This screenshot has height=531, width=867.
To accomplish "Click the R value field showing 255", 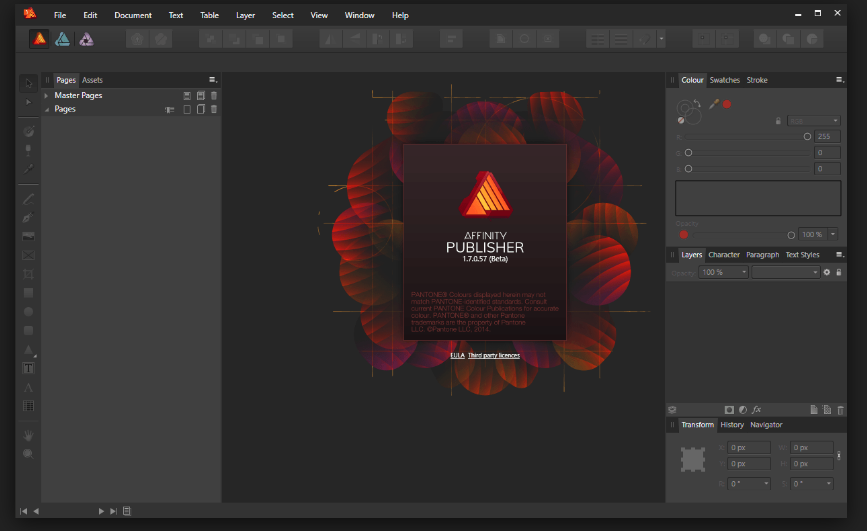I will (x=827, y=137).
